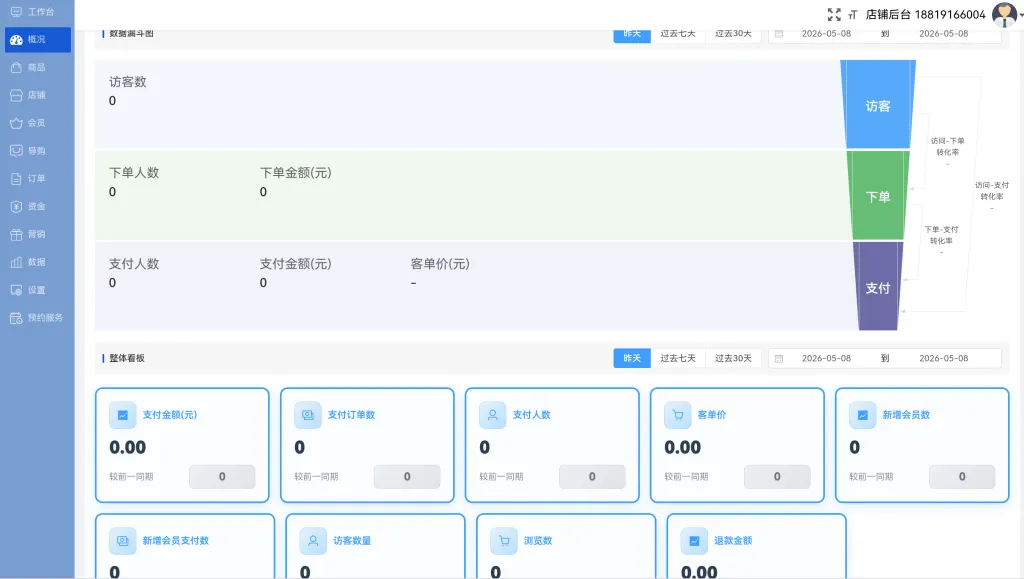Viewport: 1024px width, 579px height.
Task: Open the 商品 goods bag icon
Action: [16, 67]
